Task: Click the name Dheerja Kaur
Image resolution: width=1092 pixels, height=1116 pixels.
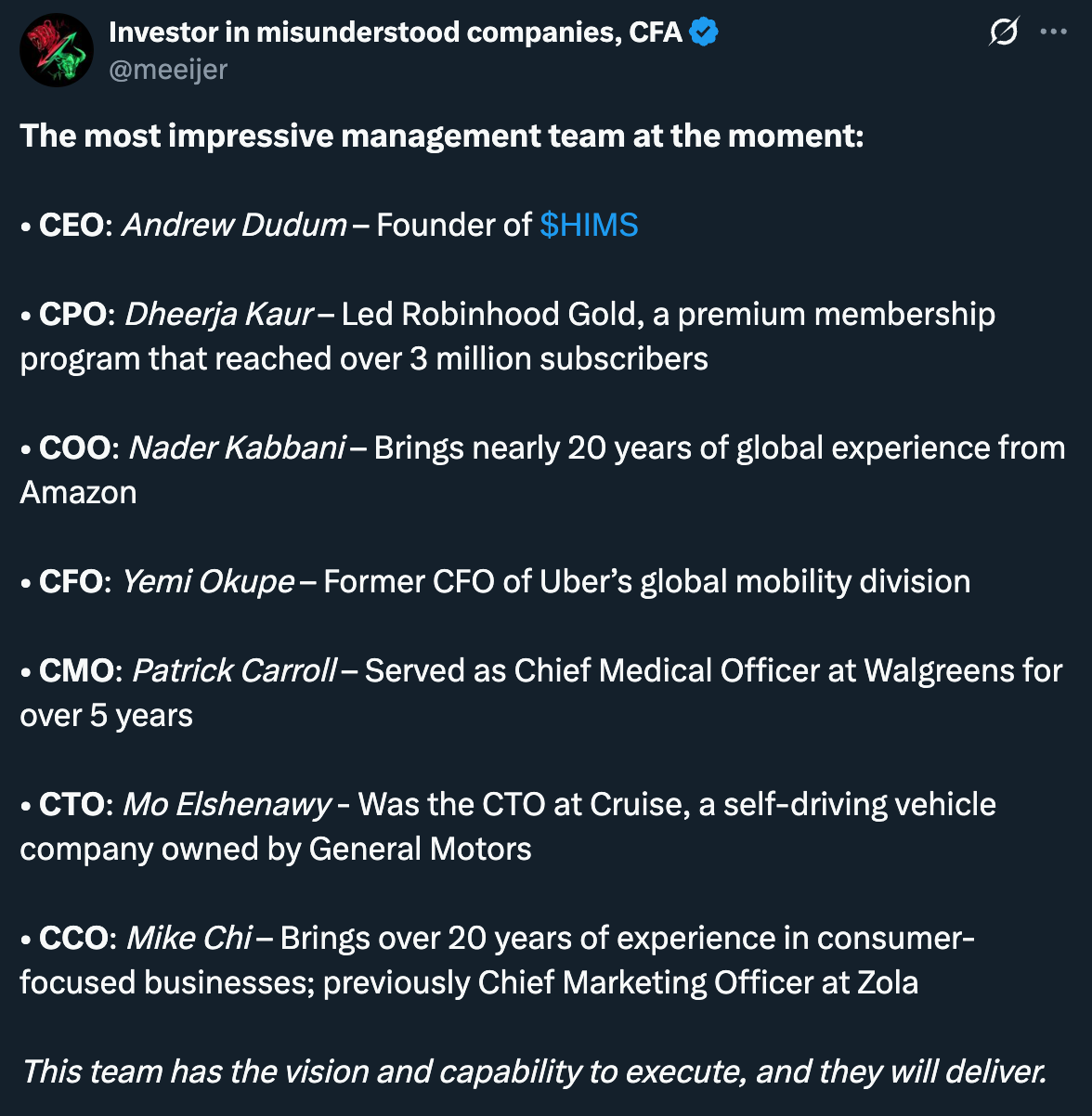Action: [x=219, y=314]
